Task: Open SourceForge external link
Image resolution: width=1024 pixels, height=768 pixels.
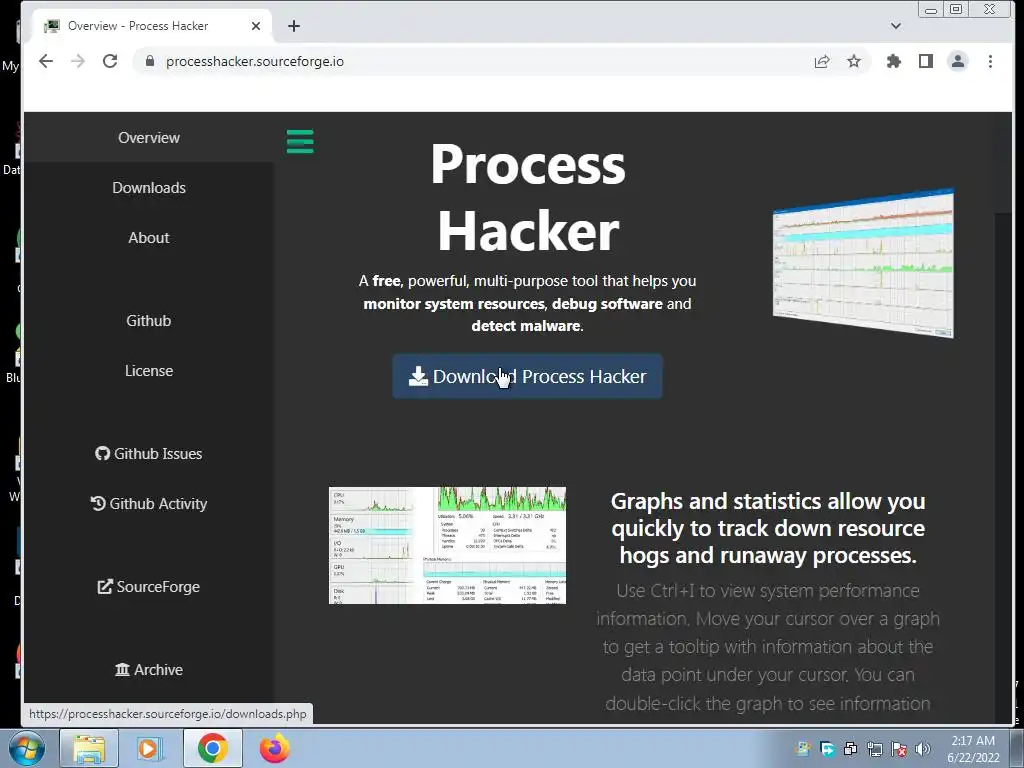Action: click(x=149, y=587)
